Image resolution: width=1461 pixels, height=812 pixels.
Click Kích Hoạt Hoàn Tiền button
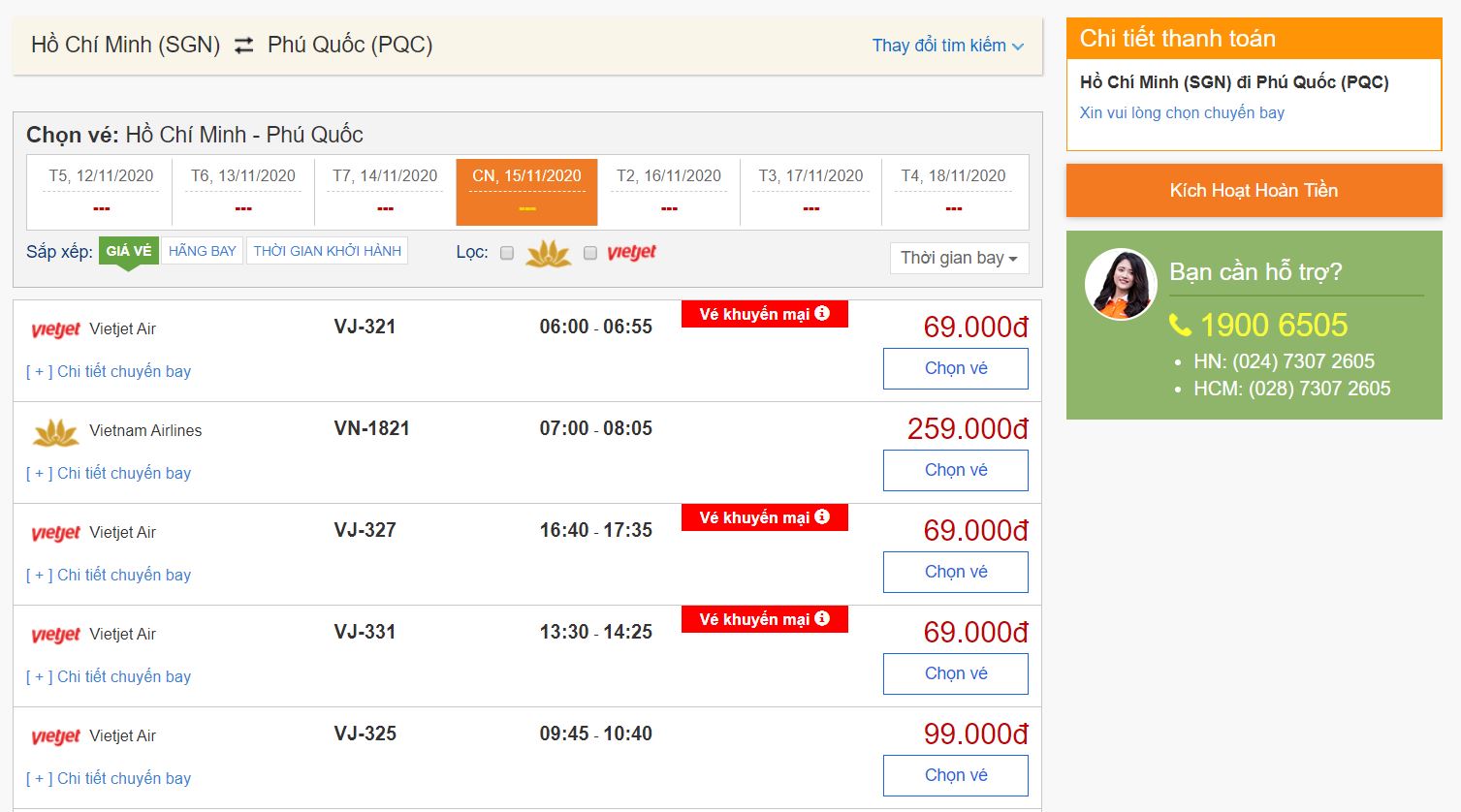point(1254,190)
